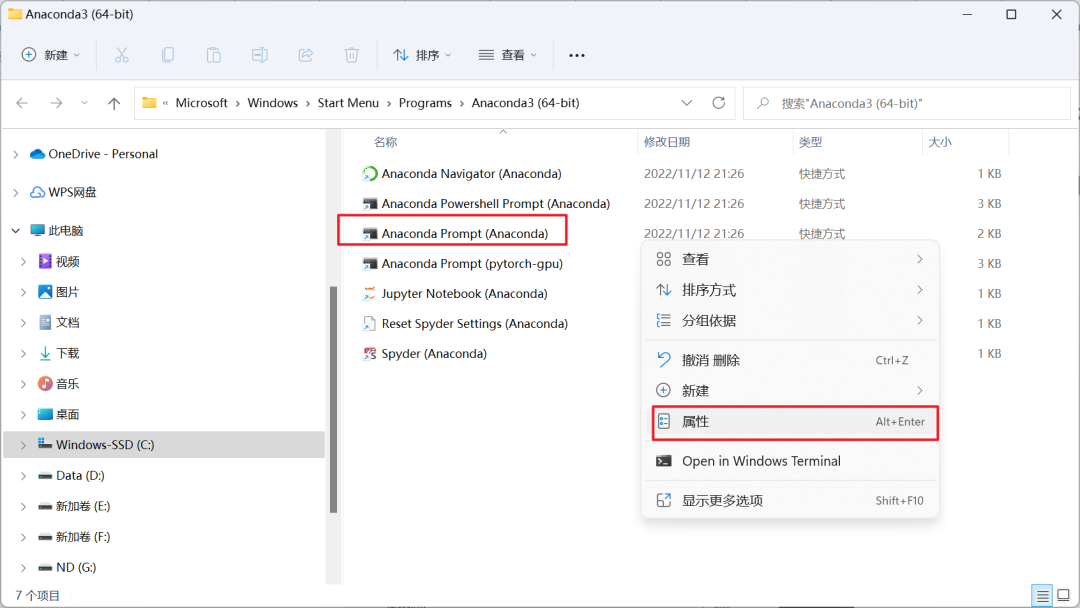Switch to details view icon in status bar
This screenshot has height=608, width=1080.
1043,596
